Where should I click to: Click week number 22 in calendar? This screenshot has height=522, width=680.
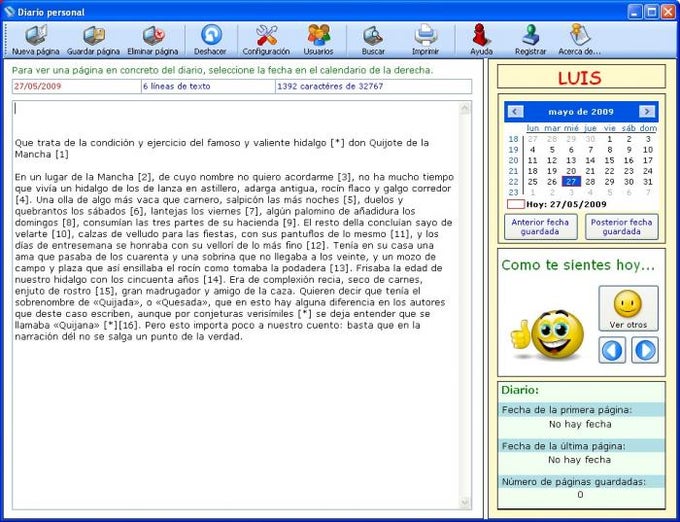tap(513, 182)
